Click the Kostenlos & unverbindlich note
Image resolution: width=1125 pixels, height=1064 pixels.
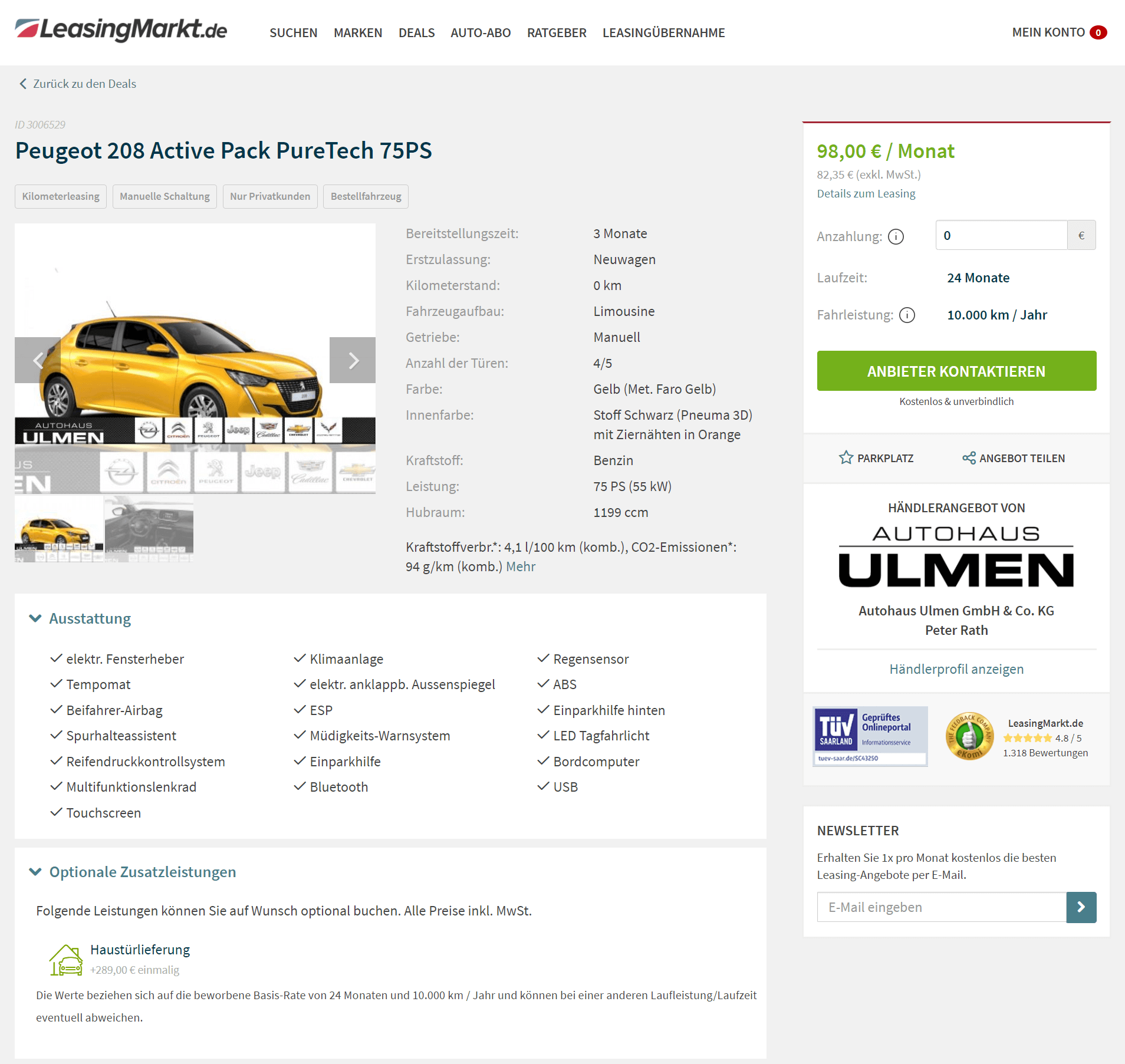click(956, 401)
